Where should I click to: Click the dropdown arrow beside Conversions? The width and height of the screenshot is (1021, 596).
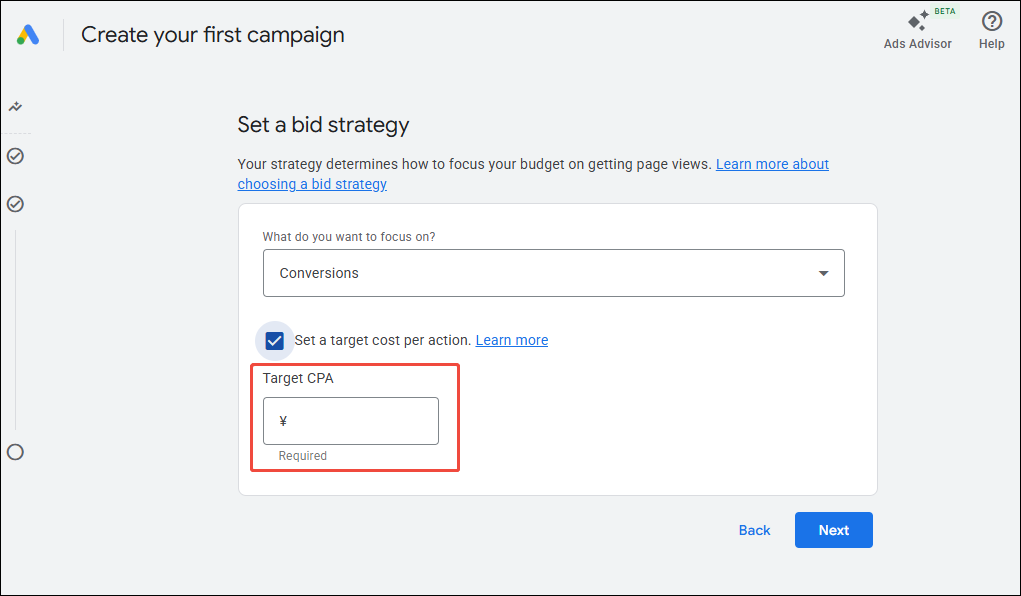click(823, 272)
